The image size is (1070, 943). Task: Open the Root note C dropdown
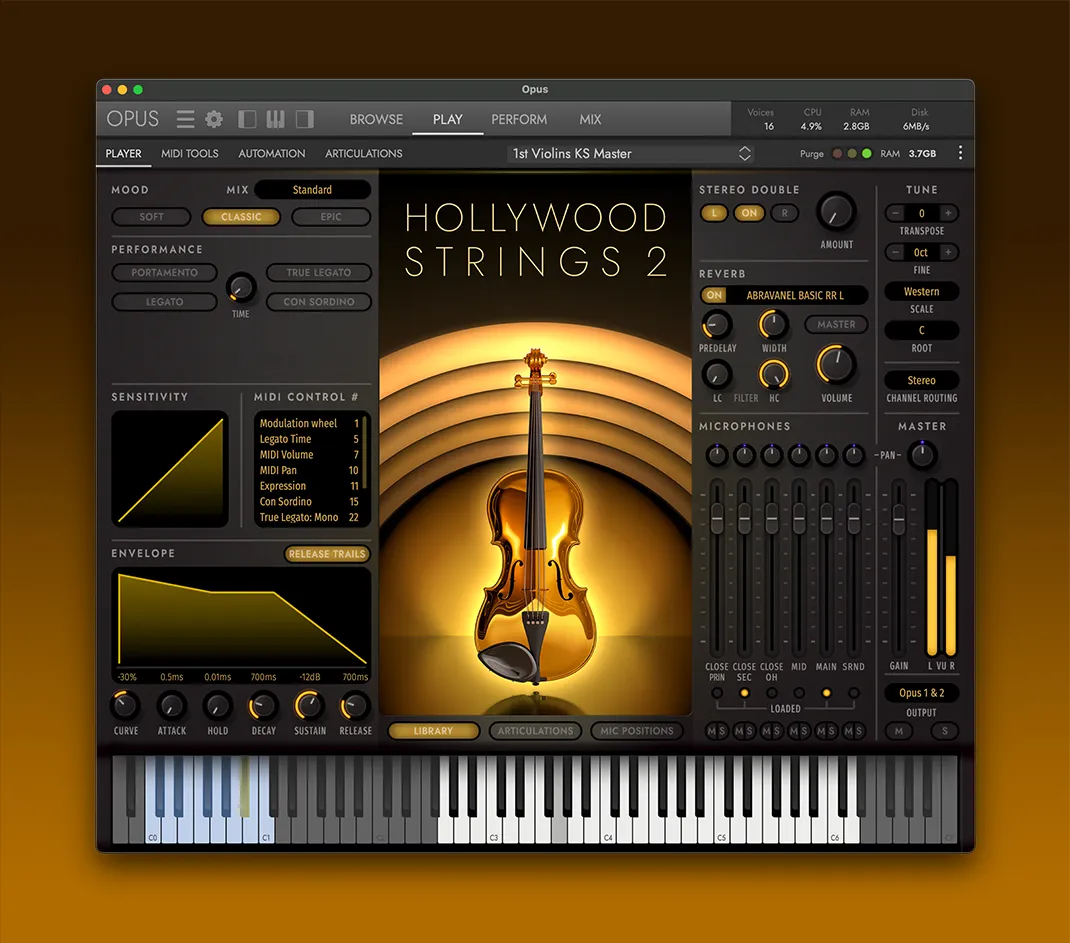[x=922, y=330]
